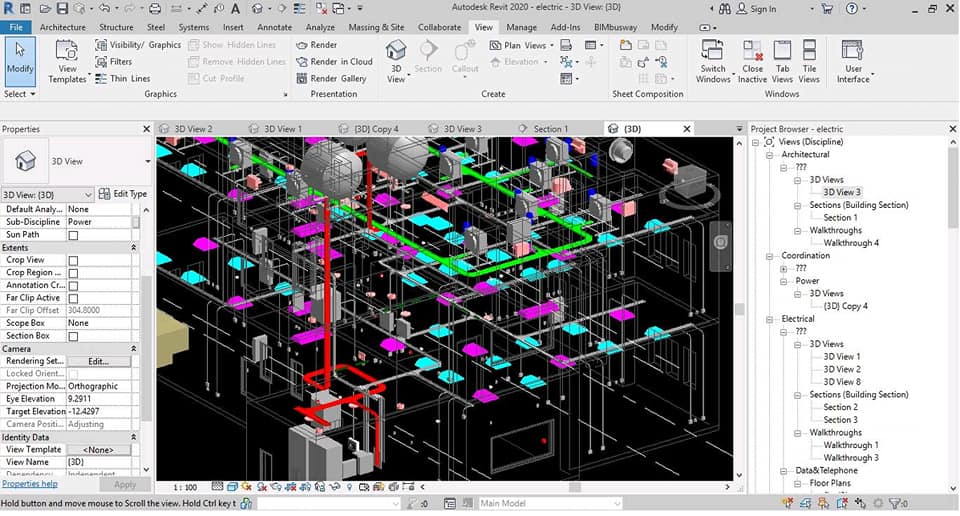Switch to the Manage ribbon tab
This screenshot has height=516, width=960.
[522, 27]
